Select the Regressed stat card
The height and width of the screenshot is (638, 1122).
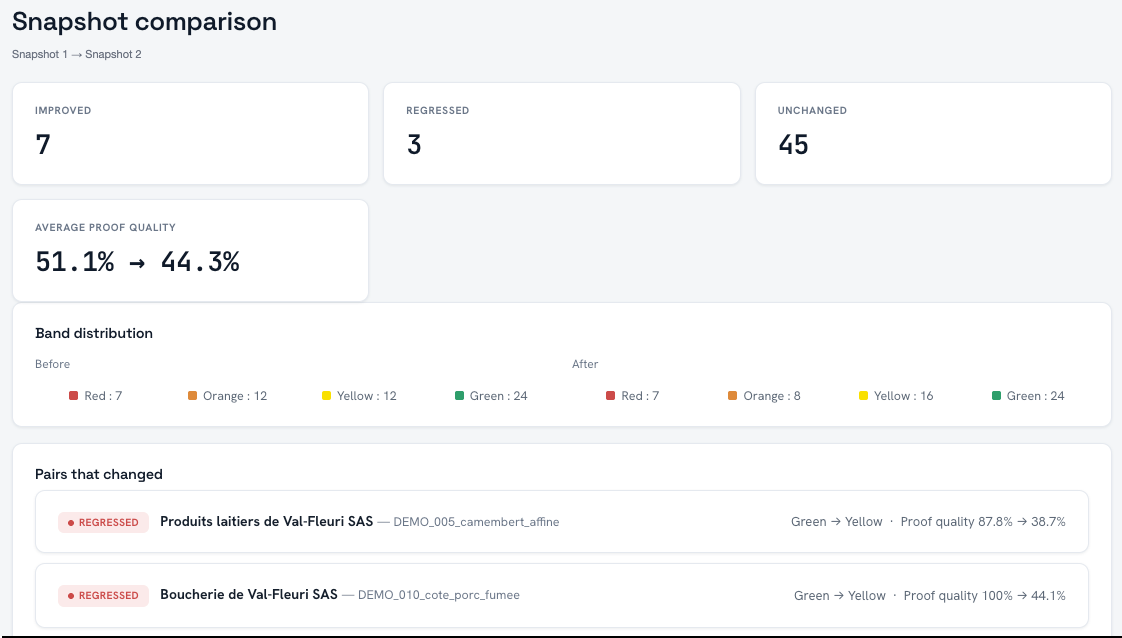tap(562, 134)
